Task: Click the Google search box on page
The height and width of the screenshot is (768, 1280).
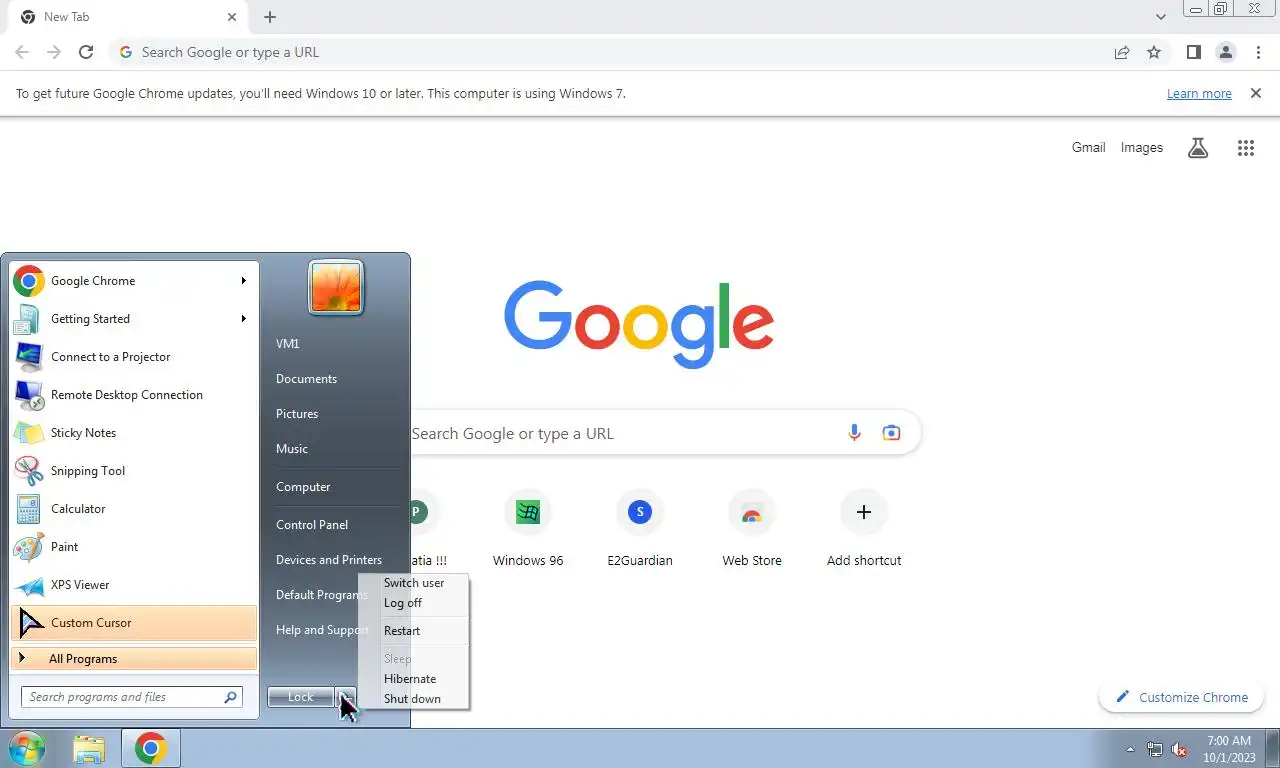Action: (x=640, y=433)
